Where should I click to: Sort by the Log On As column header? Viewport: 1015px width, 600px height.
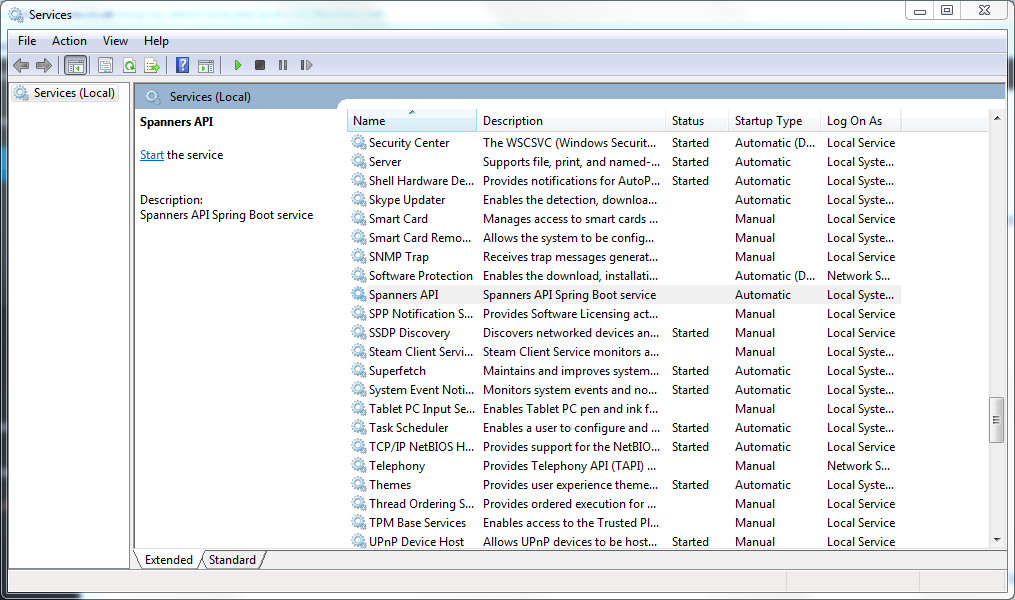coord(861,120)
